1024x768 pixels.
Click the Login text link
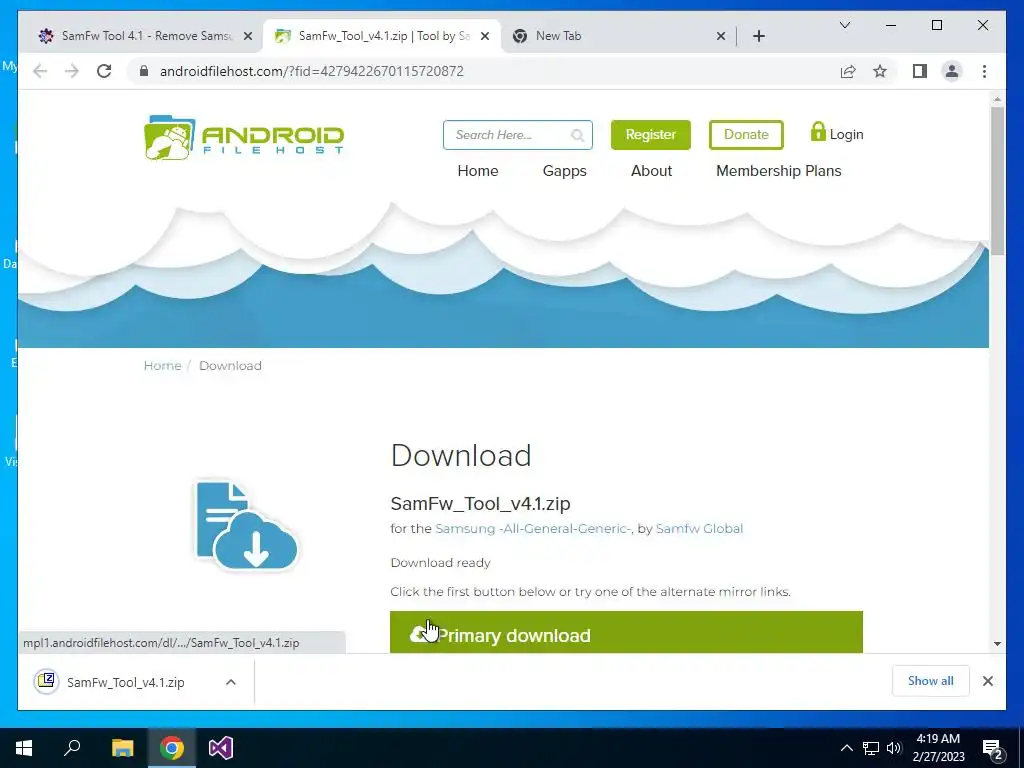pyautogui.click(x=846, y=135)
